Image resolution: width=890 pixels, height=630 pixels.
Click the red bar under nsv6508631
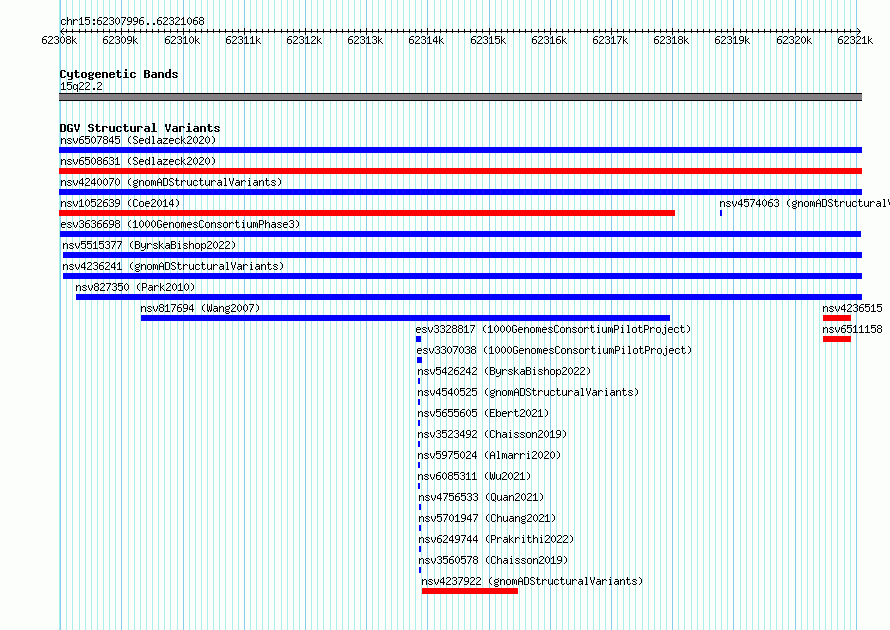tap(460, 171)
